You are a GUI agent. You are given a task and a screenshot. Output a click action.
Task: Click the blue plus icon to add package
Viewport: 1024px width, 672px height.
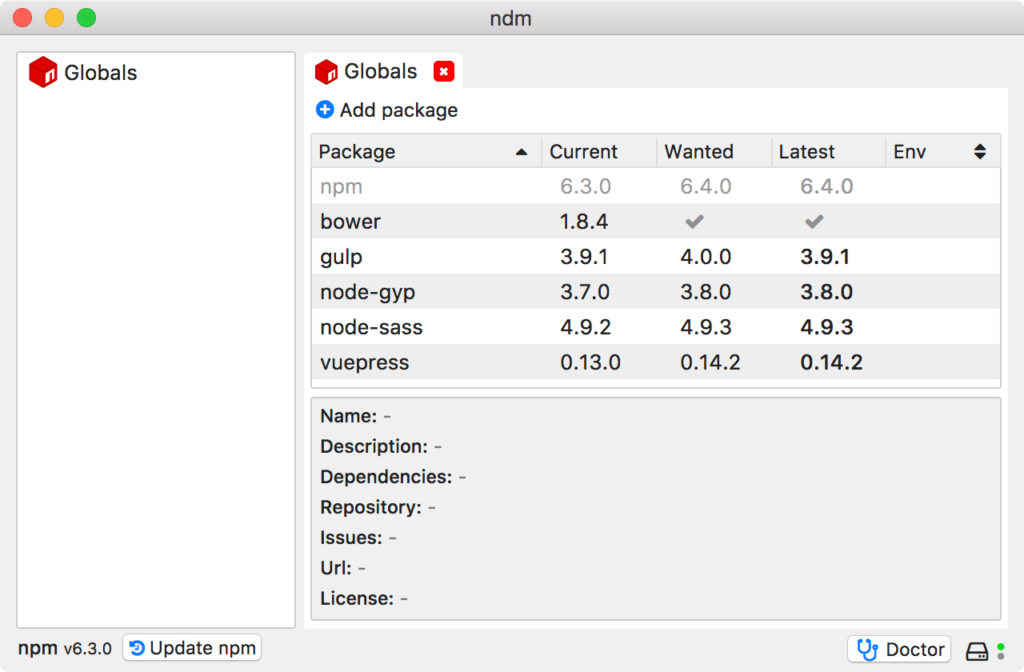[325, 110]
